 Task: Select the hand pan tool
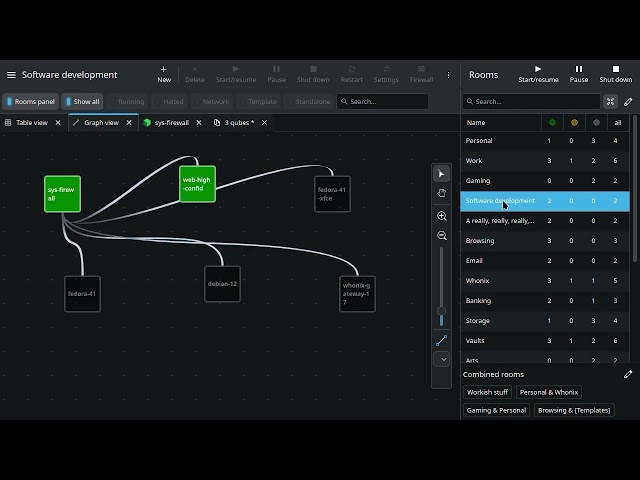click(442, 193)
